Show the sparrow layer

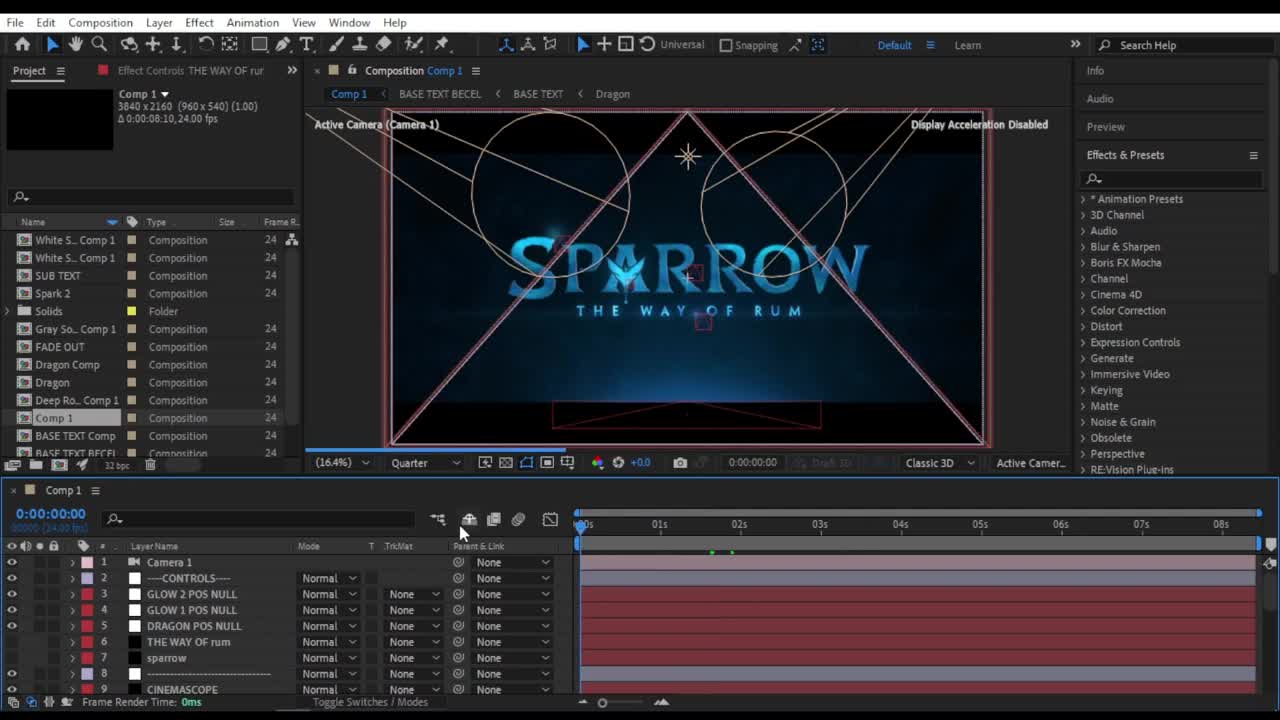[12, 658]
